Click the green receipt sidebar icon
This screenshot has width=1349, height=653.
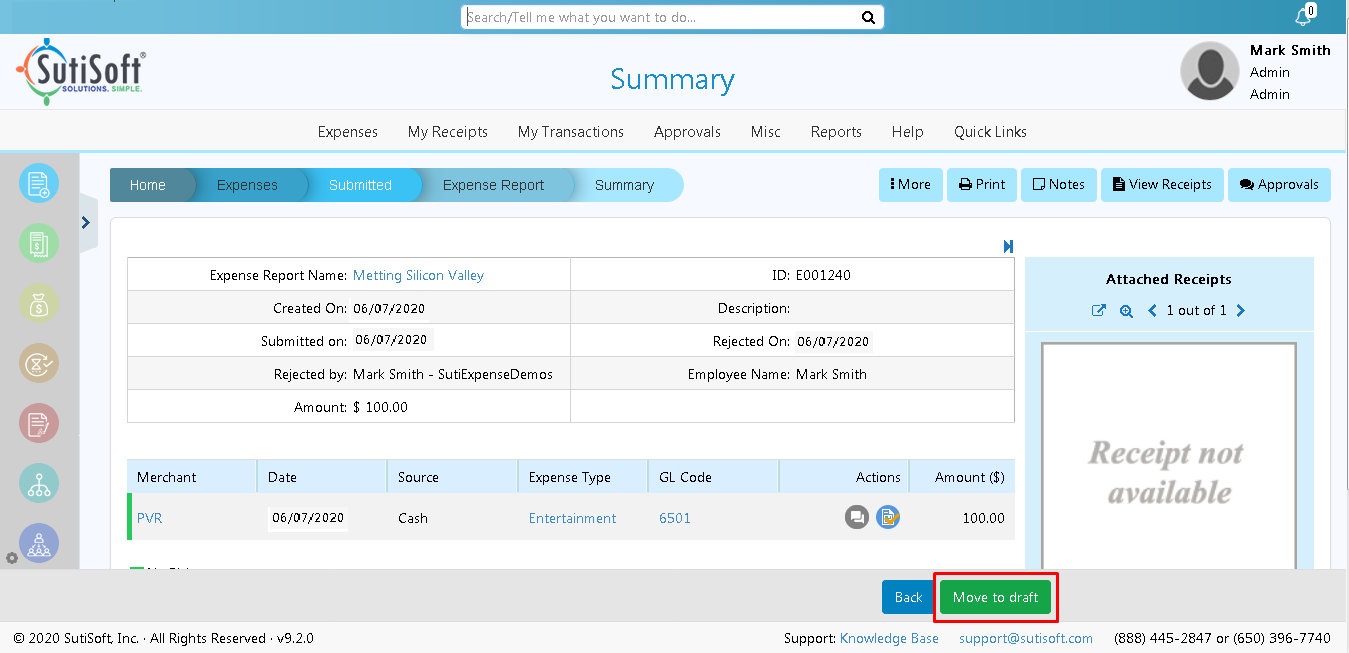(39, 243)
